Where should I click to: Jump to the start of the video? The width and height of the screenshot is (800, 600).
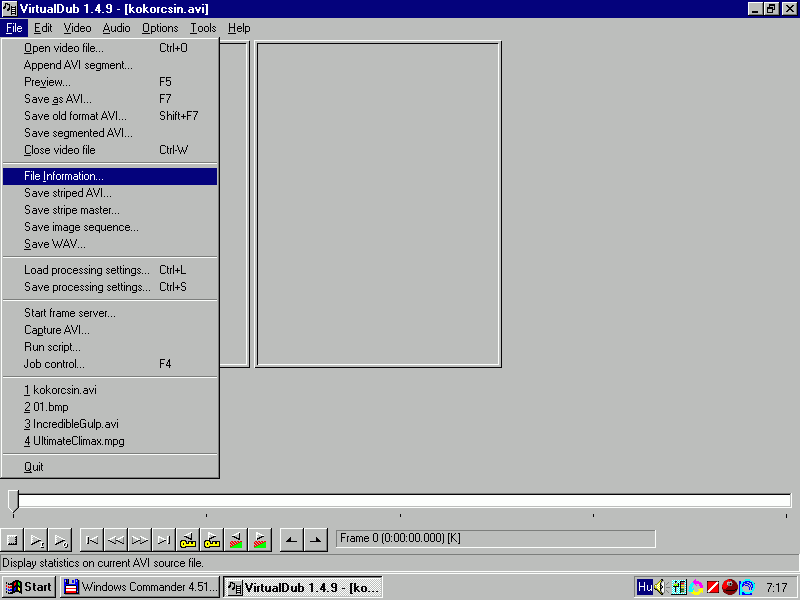tap(92, 540)
